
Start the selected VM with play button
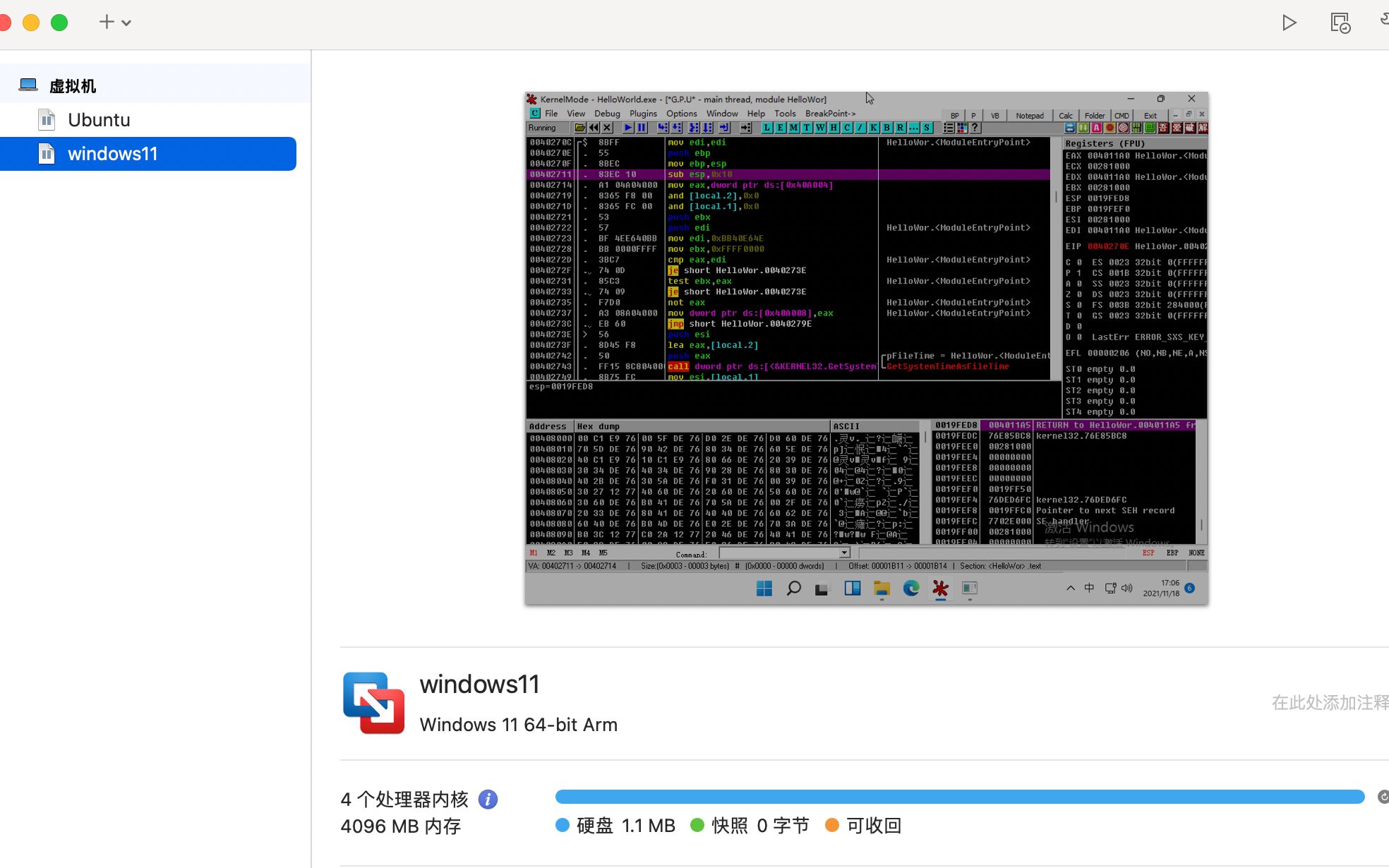(x=1289, y=23)
